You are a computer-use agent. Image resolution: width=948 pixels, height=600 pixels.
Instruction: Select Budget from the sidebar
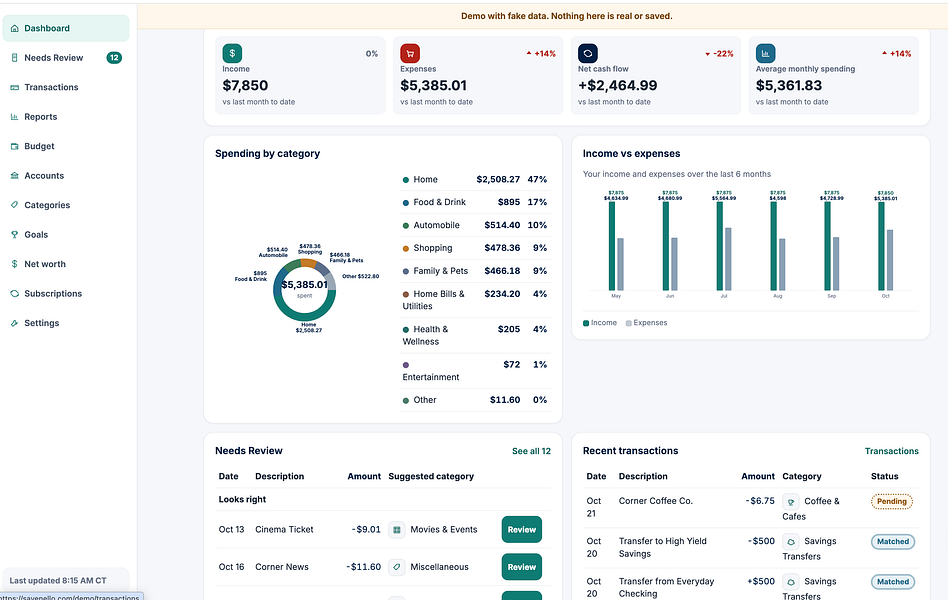(x=66, y=146)
